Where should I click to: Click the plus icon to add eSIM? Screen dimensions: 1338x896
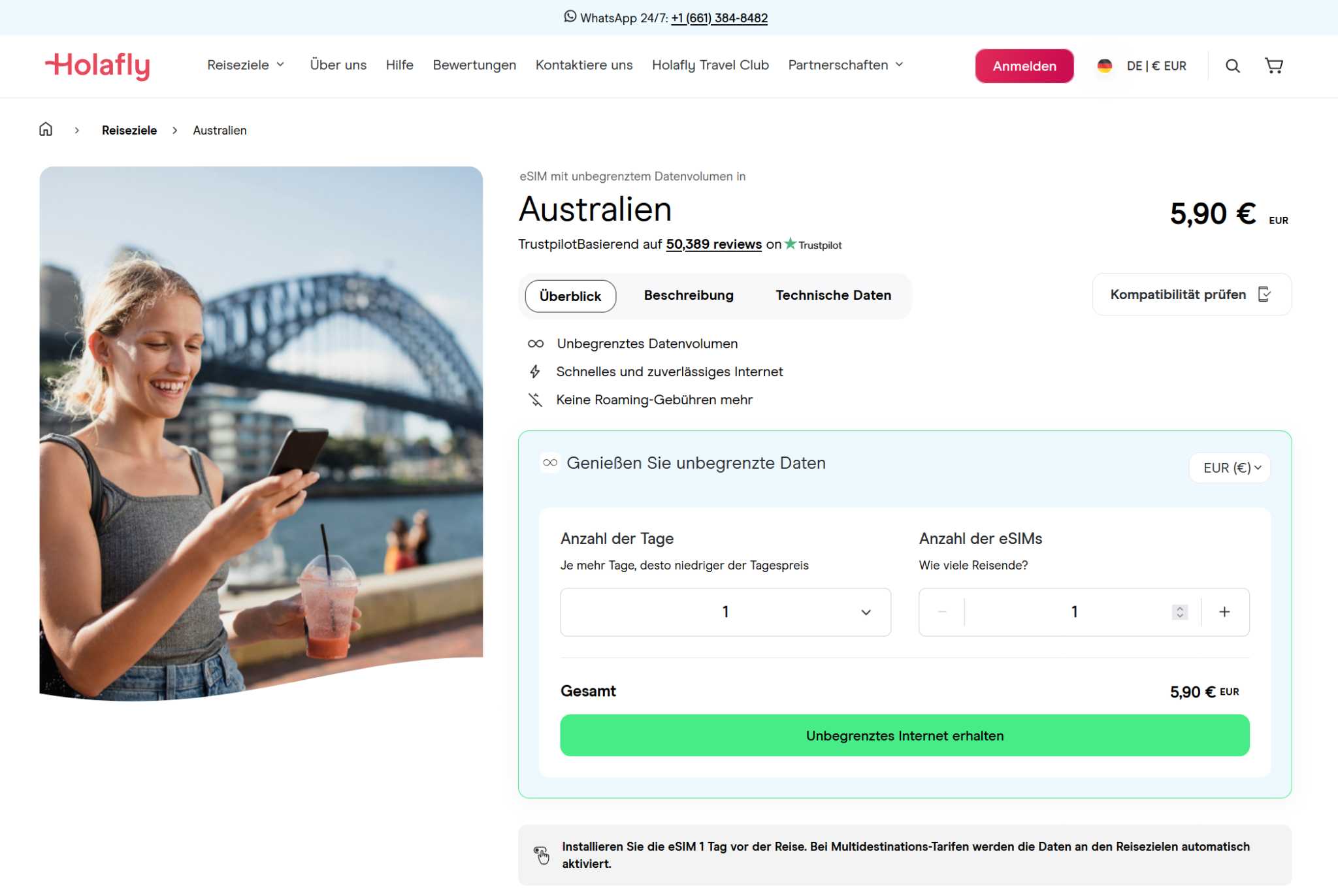(1224, 612)
